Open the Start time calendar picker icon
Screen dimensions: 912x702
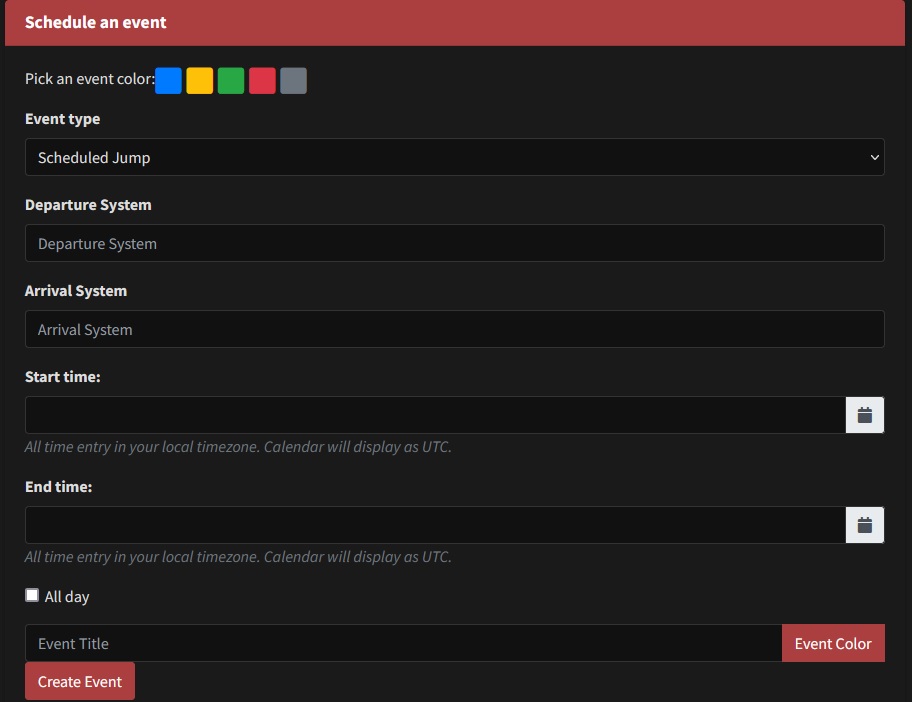coord(864,415)
